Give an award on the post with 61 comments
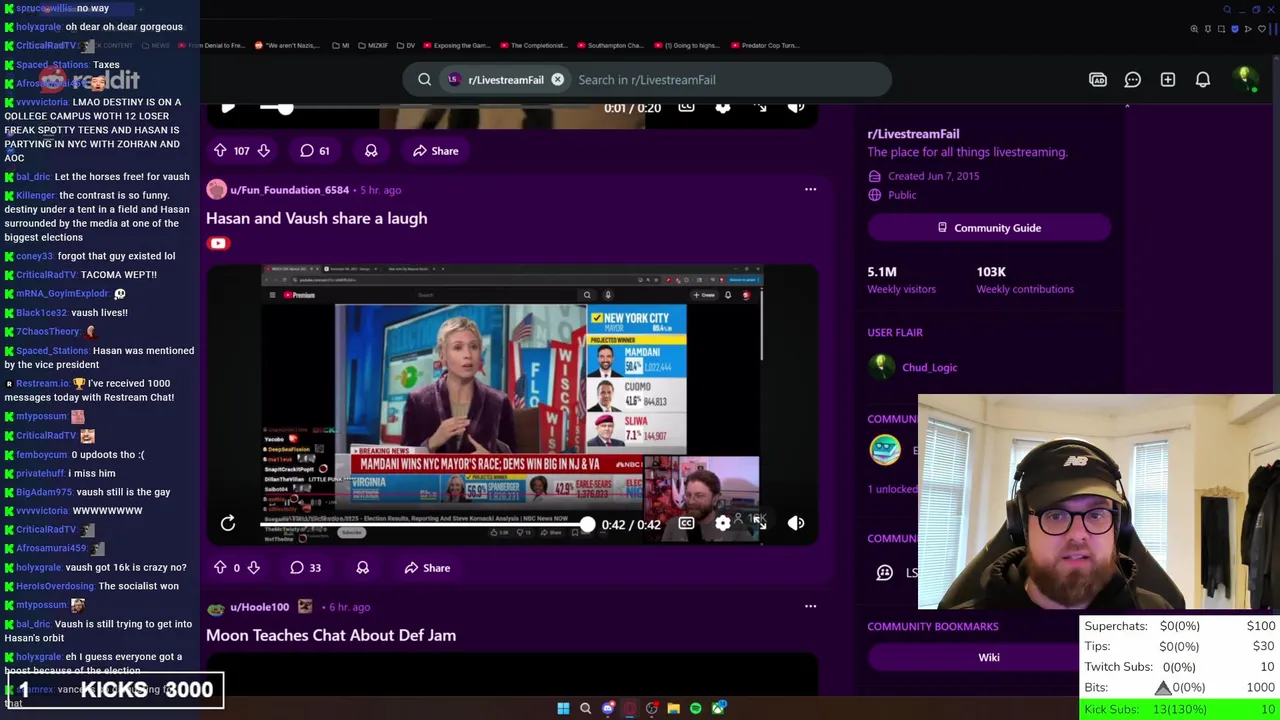The height and width of the screenshot is (720, 1280). (371, 151)
